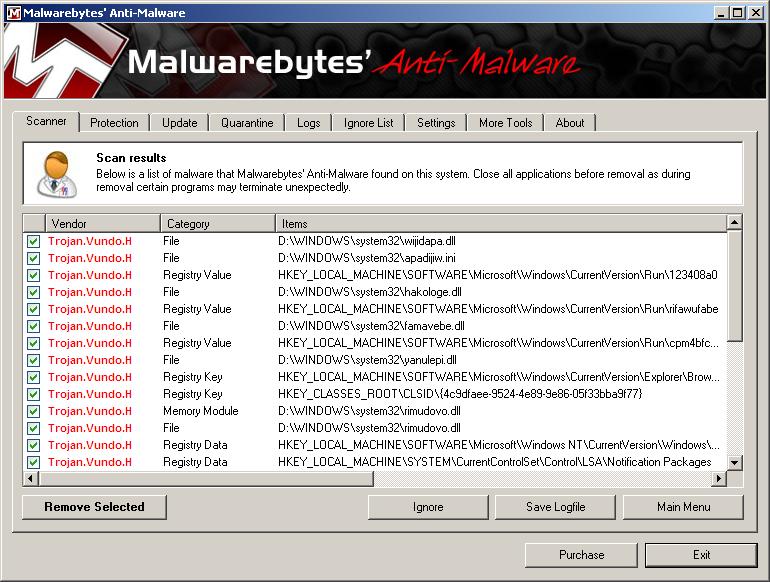Minimize the Malwarebytes window
770x582 pixels.
(x=721, y=13)
